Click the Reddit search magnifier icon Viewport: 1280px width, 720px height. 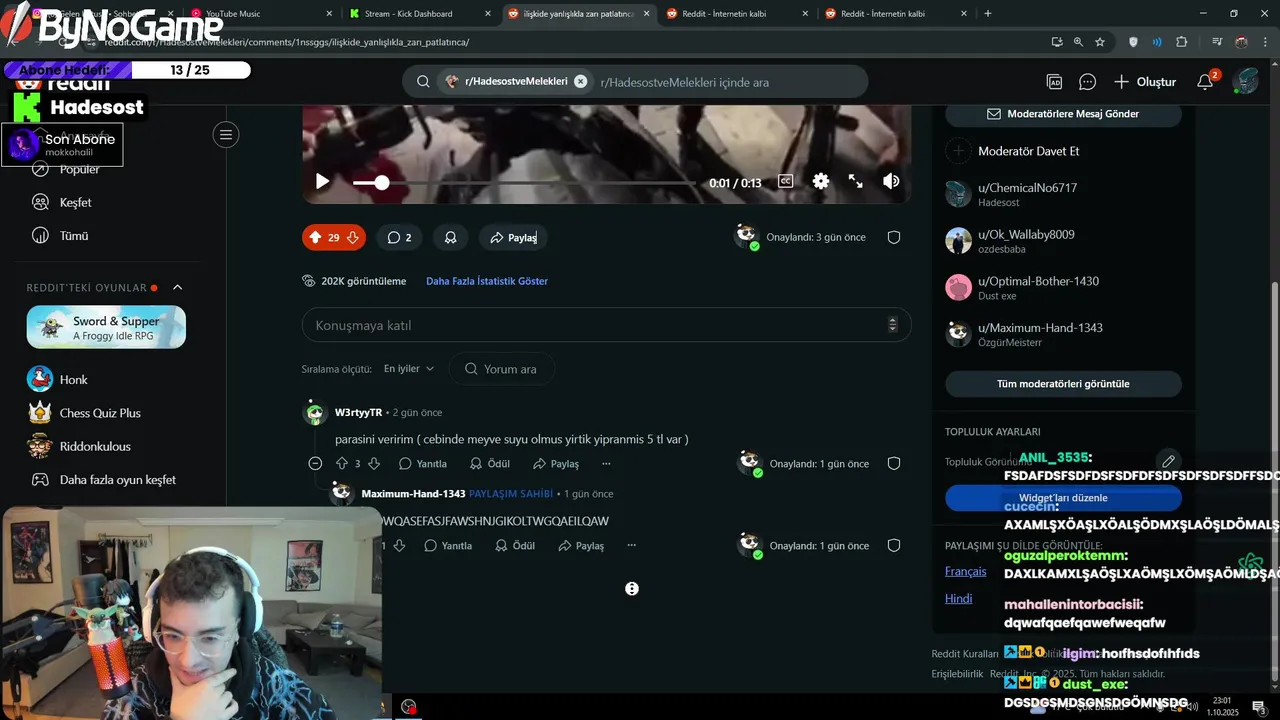(x=423, y=82)
